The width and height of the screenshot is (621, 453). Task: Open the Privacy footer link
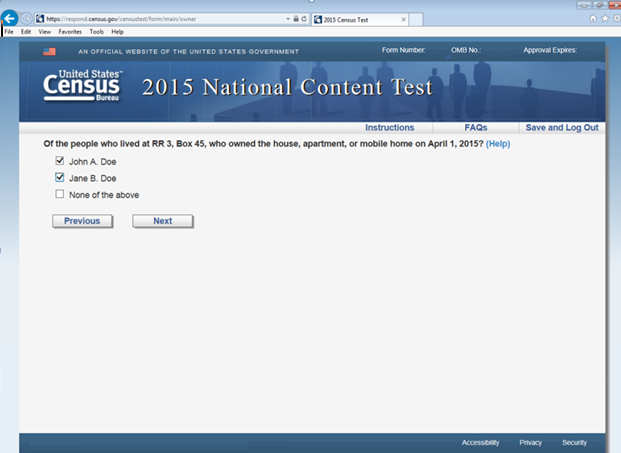(530, 442)
